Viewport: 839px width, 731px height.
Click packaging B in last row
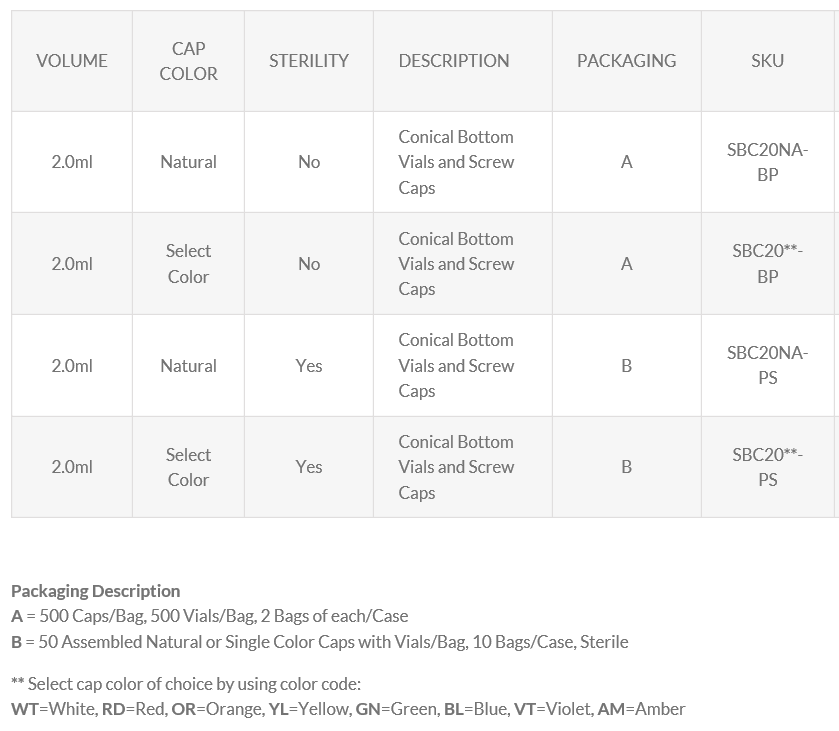(x=626, y=467)
